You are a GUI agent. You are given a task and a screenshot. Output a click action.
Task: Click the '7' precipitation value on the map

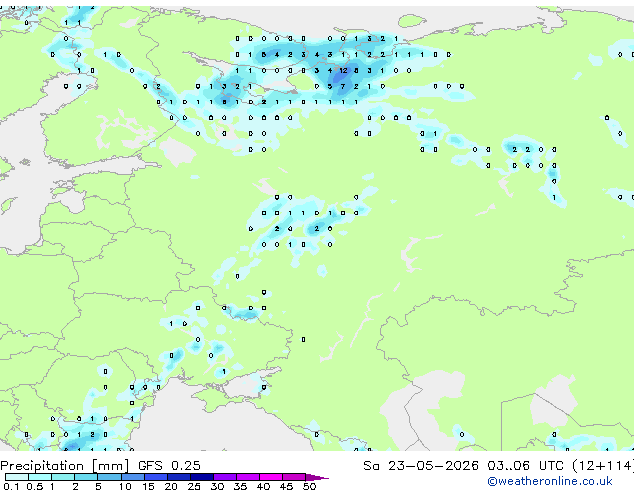point(343,86)
